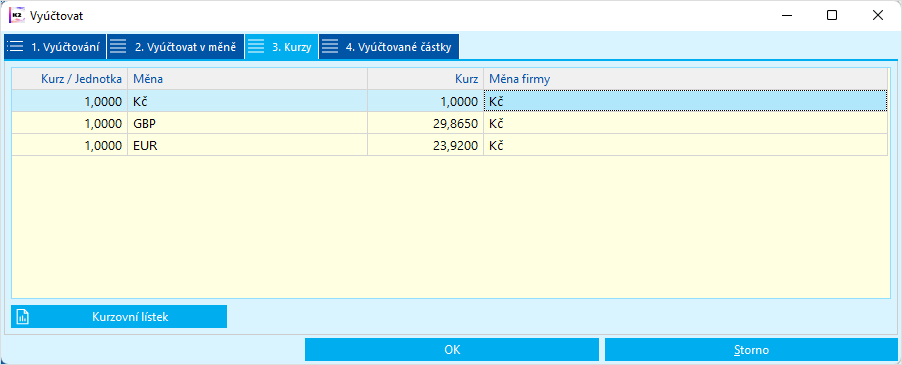The width and height of the screenshot is (902, 365).
Task: Open the Kurzovní lístek exchange rate list
Action: pyautogui.click(x=119, y=317)
